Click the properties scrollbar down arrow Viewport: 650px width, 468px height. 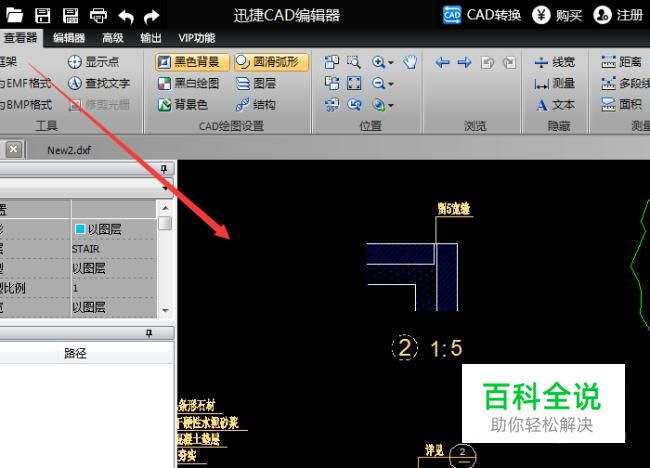(165, 310)
